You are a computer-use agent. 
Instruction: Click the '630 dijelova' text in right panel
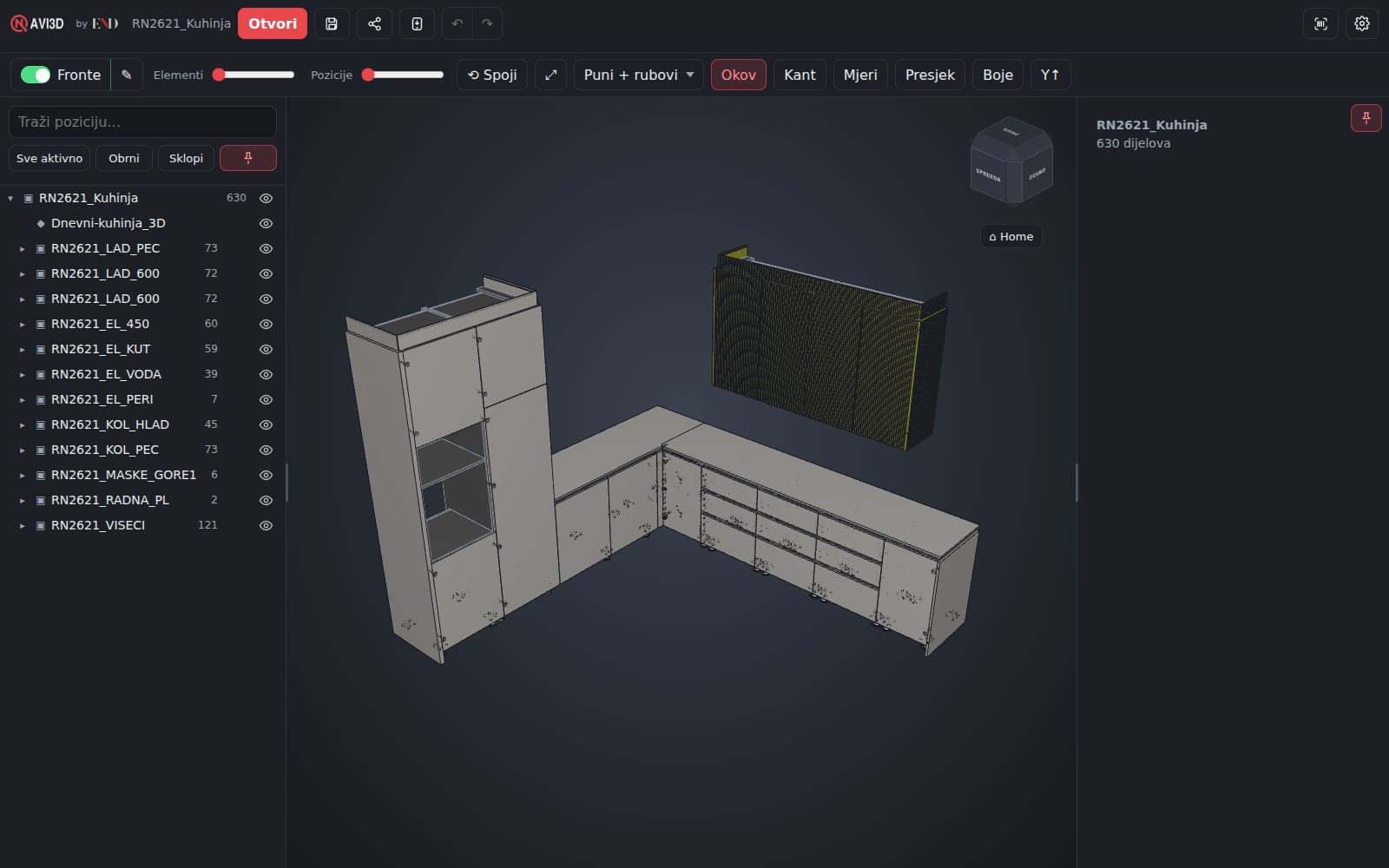coord(1133,143)
